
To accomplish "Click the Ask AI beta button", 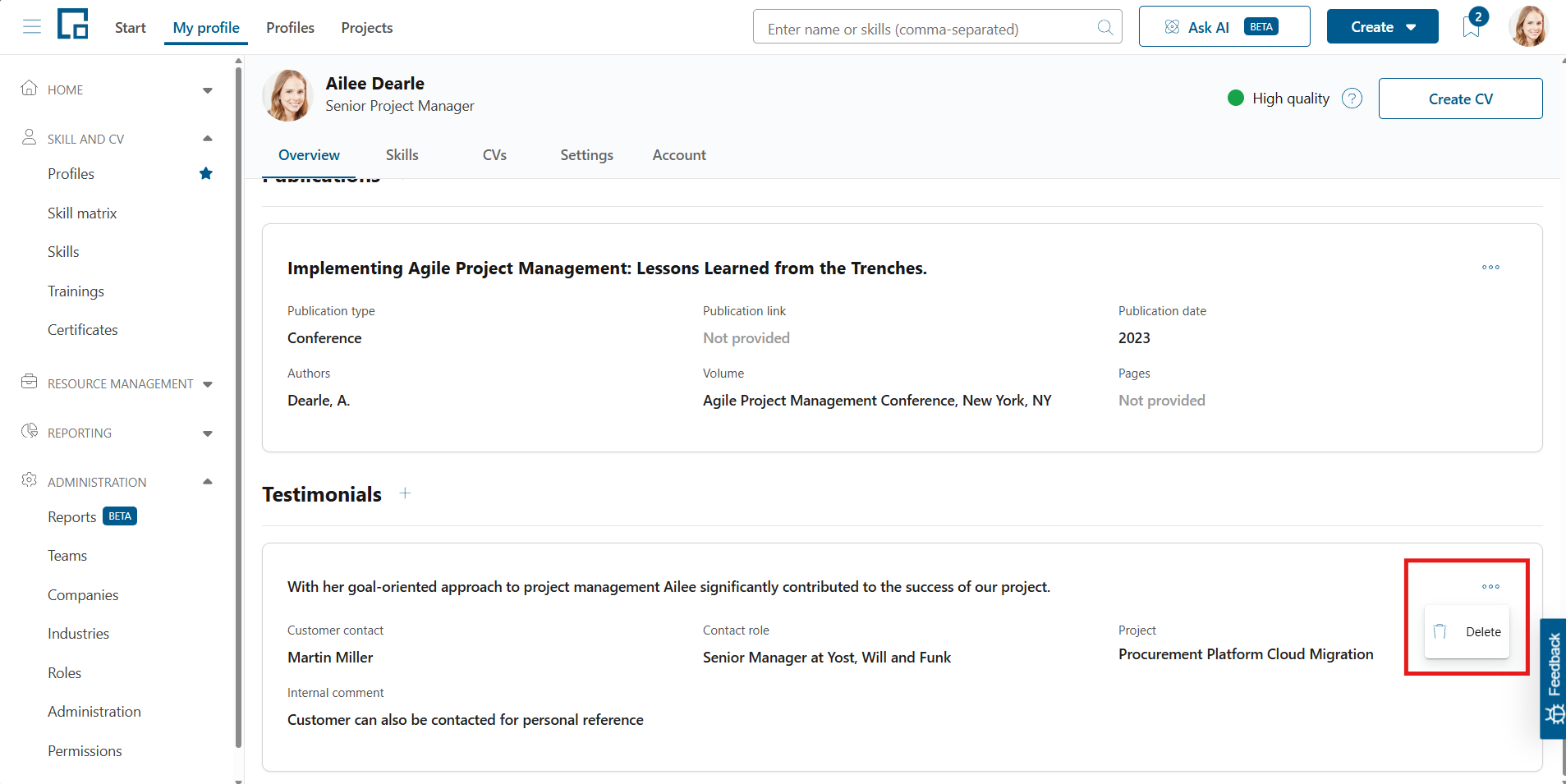I will tap(1224, 26).
